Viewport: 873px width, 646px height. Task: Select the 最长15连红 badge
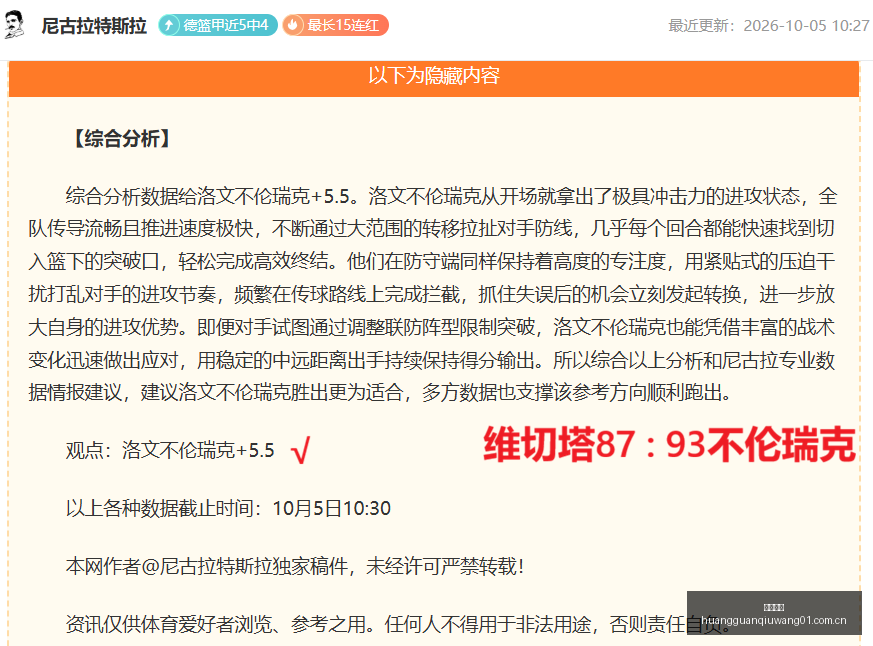[335, 25]
